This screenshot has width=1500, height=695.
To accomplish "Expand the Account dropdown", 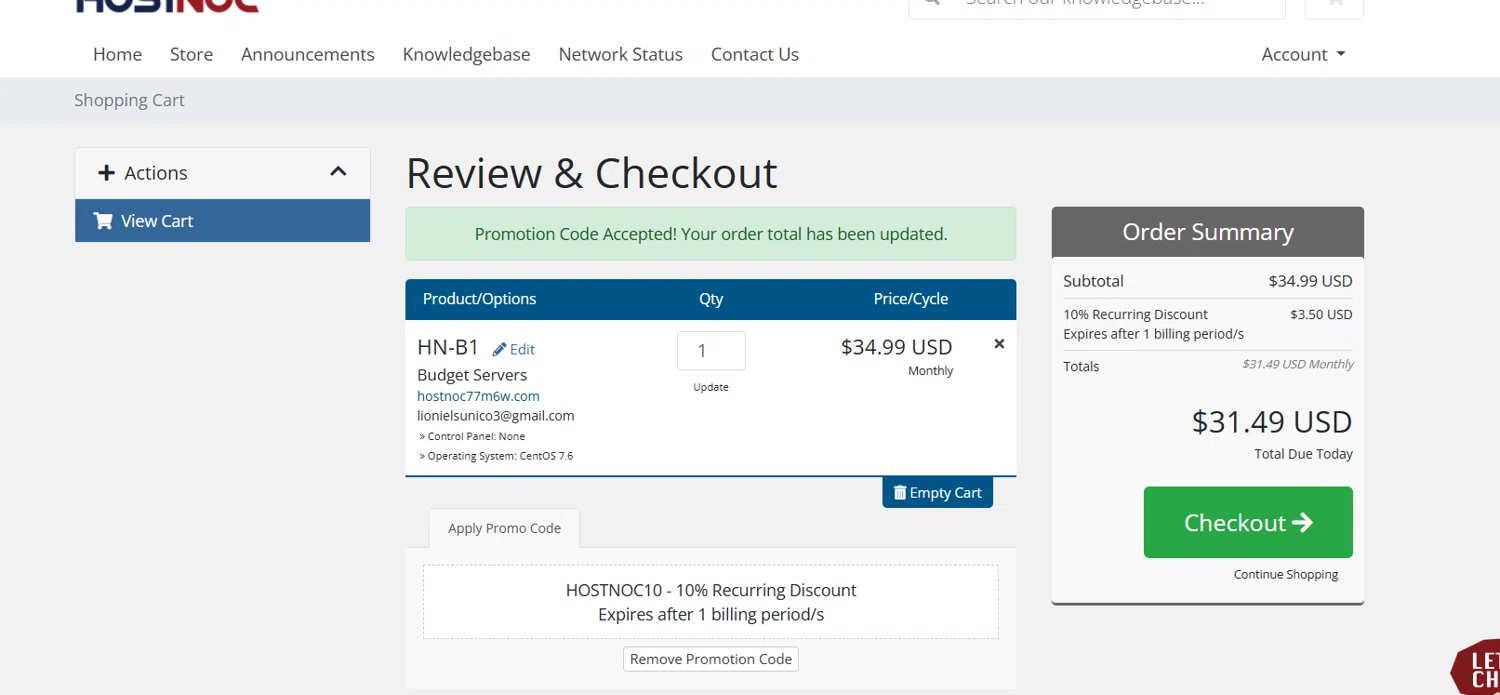I will click(1303, 54).
